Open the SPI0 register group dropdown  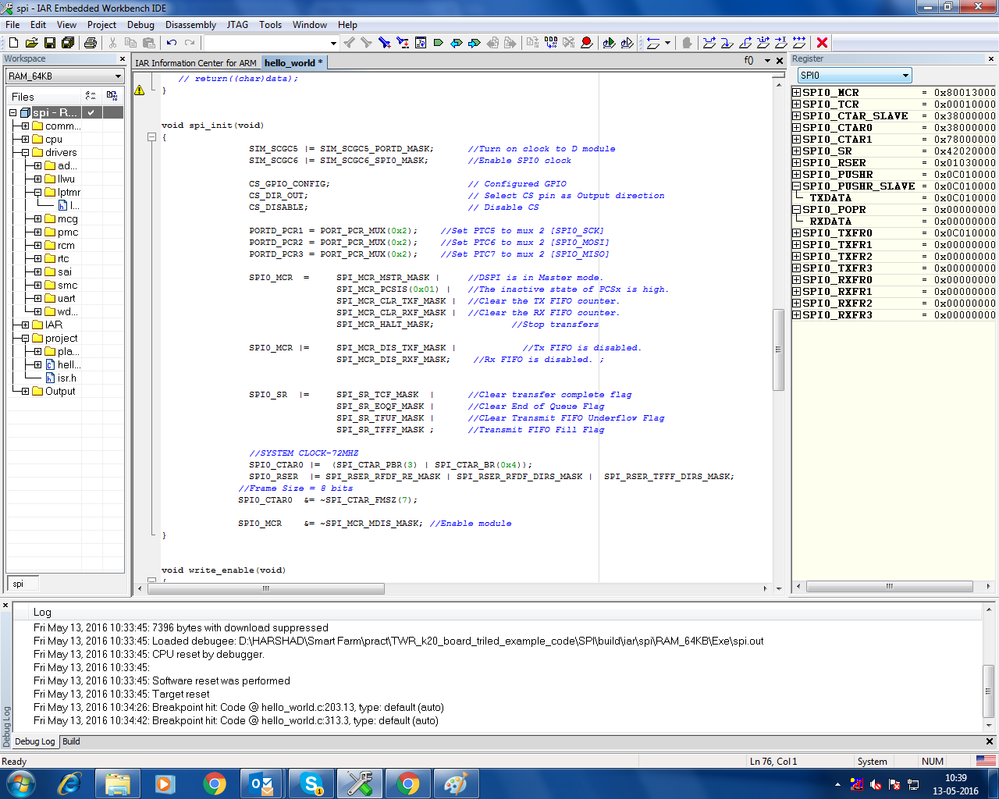pos(905,75)
